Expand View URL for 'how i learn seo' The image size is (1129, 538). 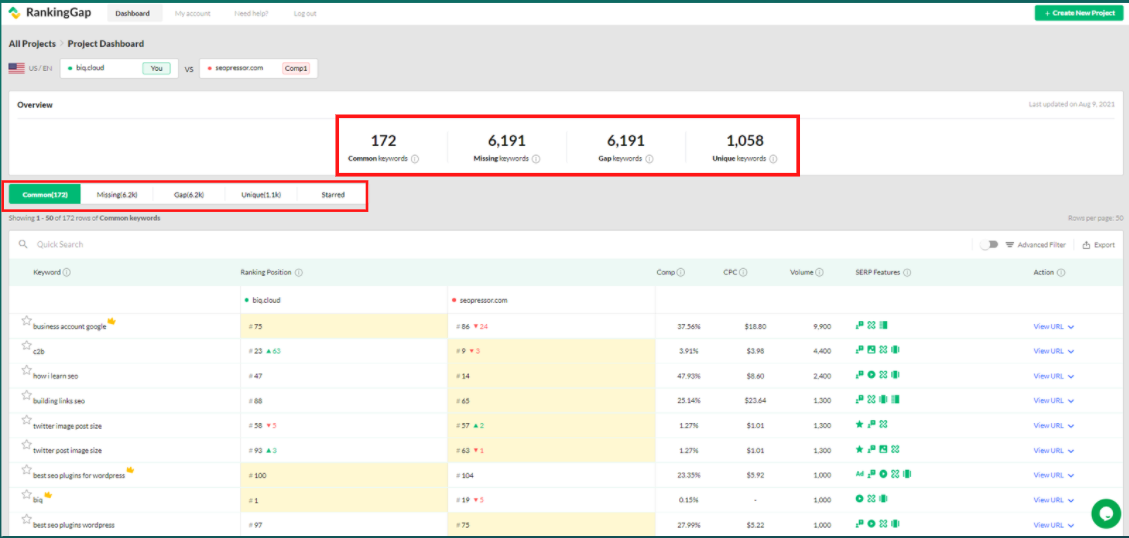[x=1054, y=375]
